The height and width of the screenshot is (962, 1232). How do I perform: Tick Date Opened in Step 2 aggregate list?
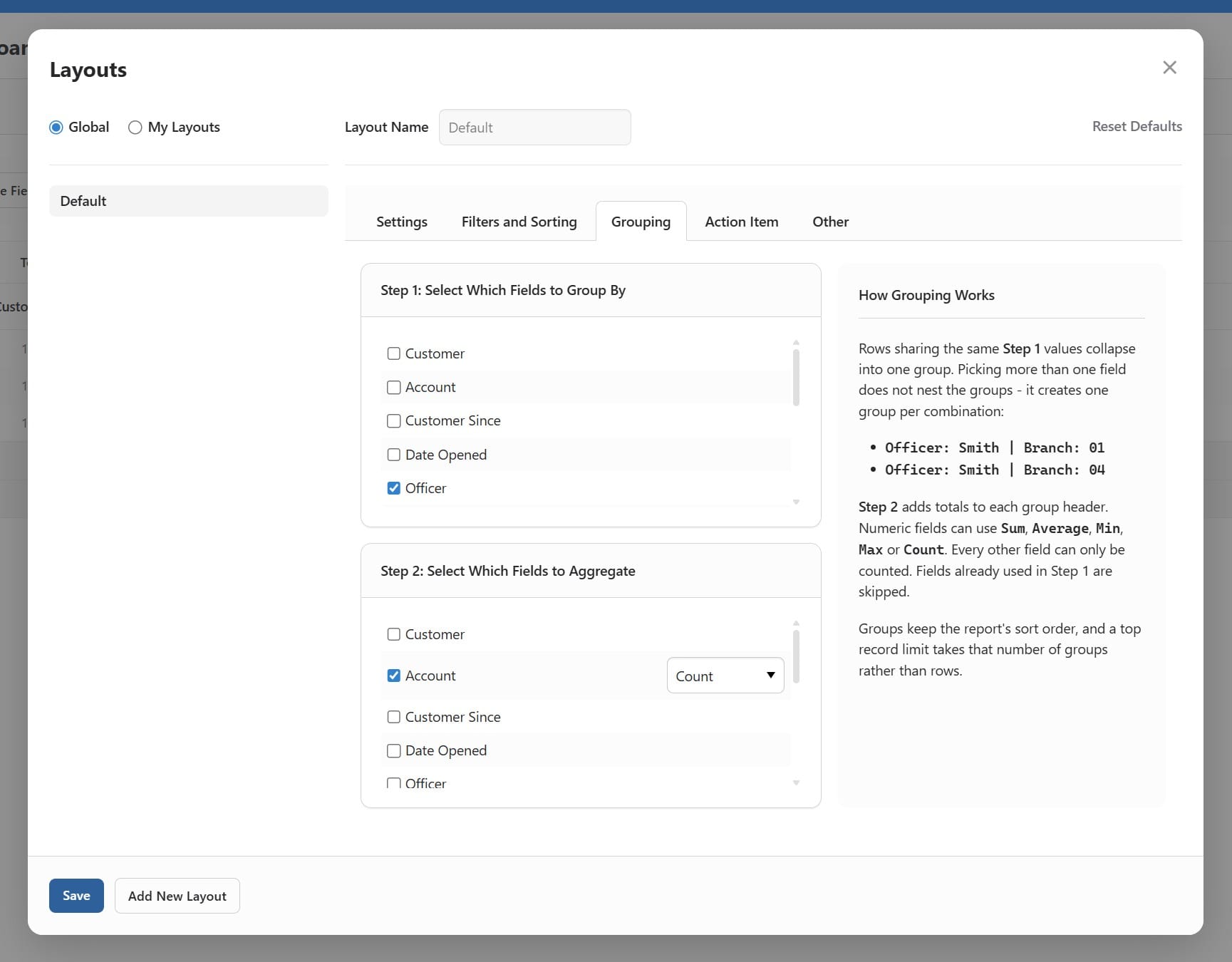click(393, 750)
